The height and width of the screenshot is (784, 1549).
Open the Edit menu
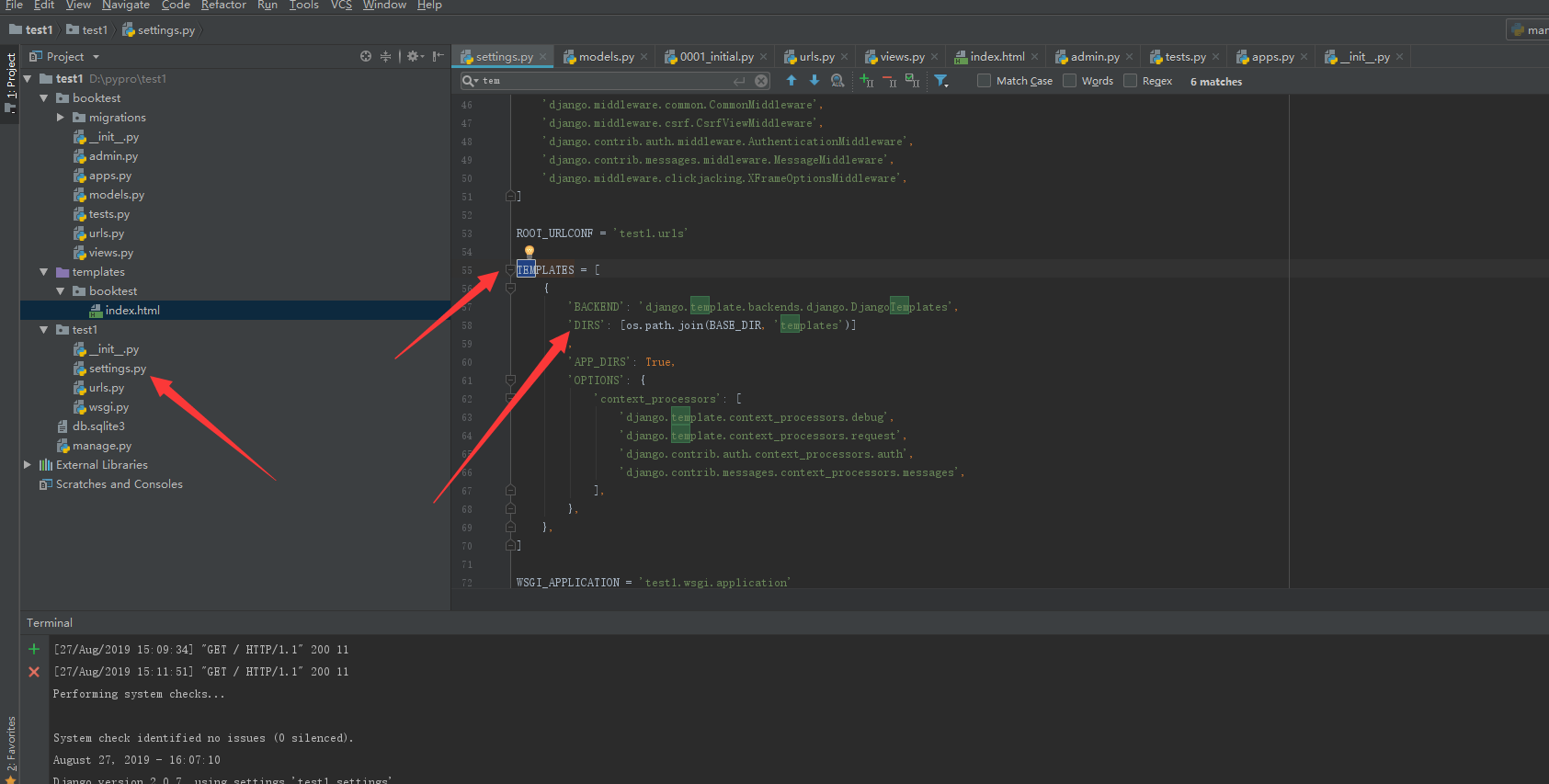tap(44, 6)
